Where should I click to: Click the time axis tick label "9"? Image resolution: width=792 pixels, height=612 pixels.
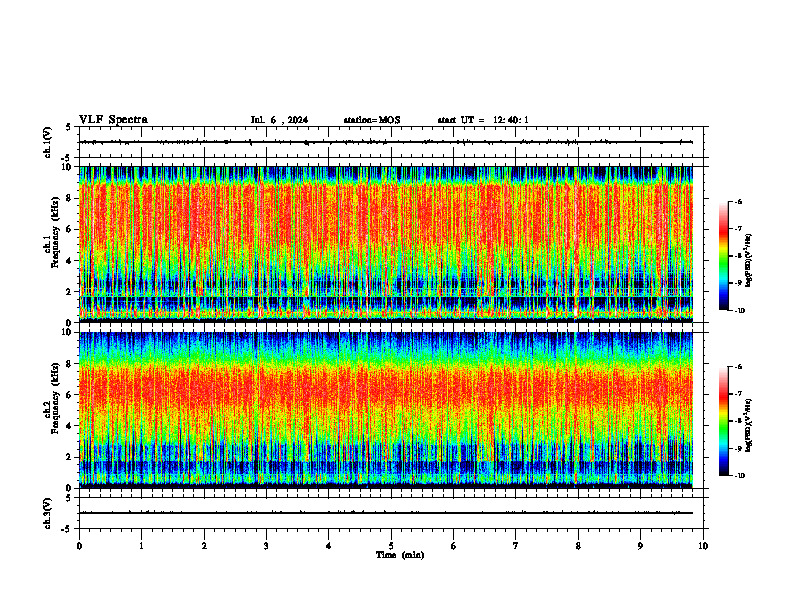(640, 546)
